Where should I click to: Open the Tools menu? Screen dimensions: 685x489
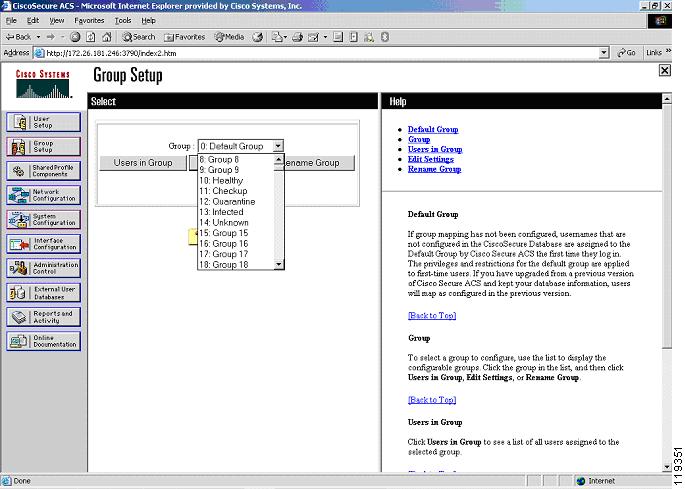coord(123,21)
